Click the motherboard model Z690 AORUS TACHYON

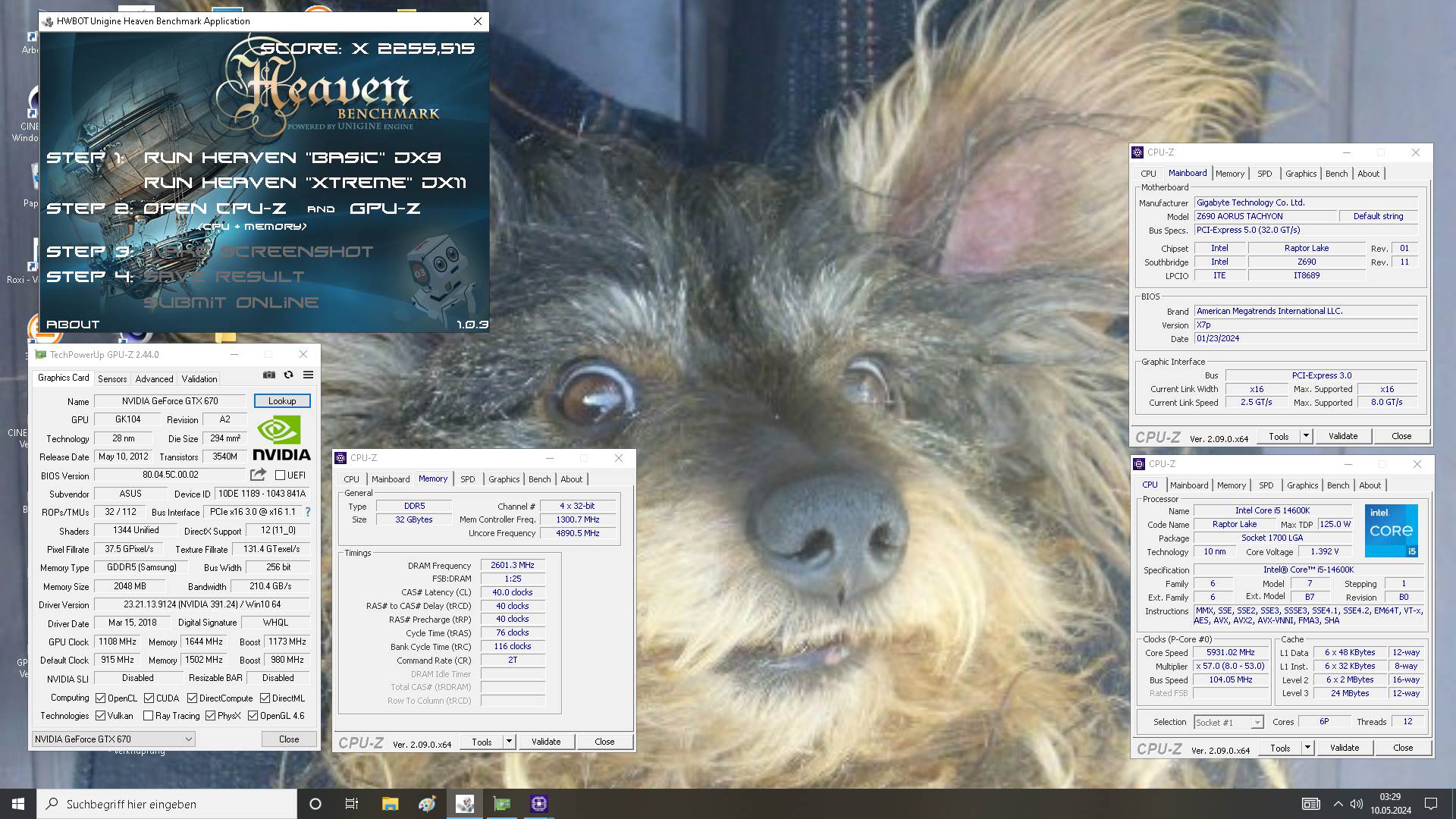(x=1264, y=216)
